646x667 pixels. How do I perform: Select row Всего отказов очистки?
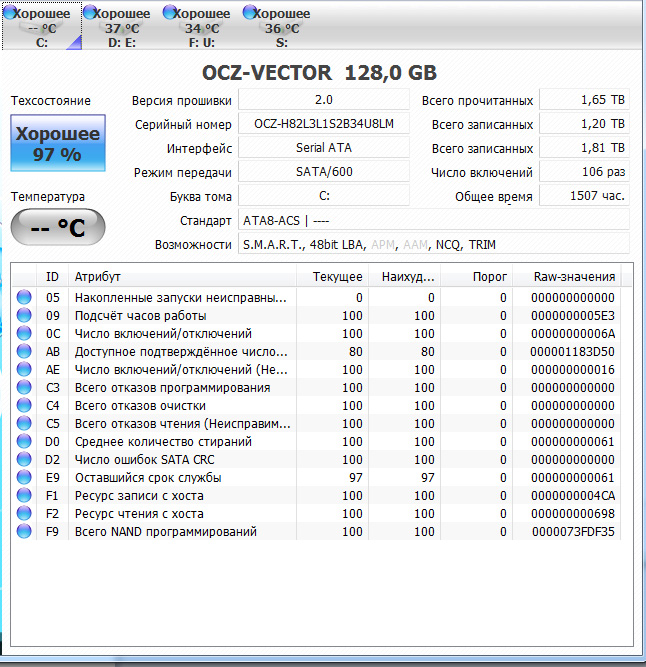pyautogui.click(x=316, y=405)
